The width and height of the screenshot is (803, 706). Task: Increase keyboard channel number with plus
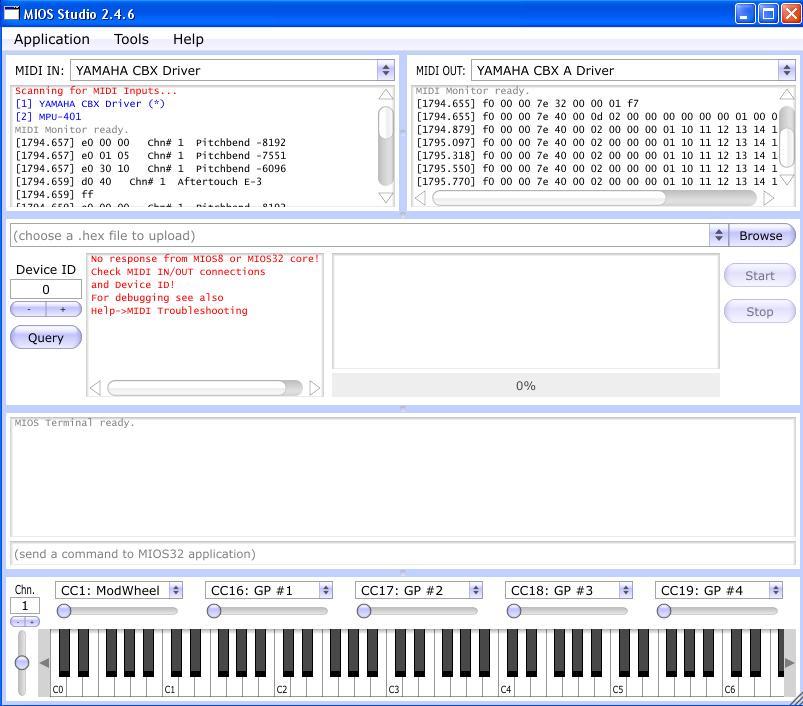33,622
